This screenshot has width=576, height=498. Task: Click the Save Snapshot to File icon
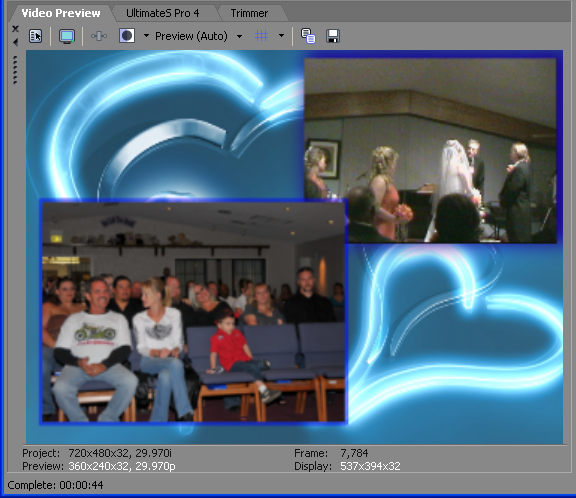[x=333, y=36]
